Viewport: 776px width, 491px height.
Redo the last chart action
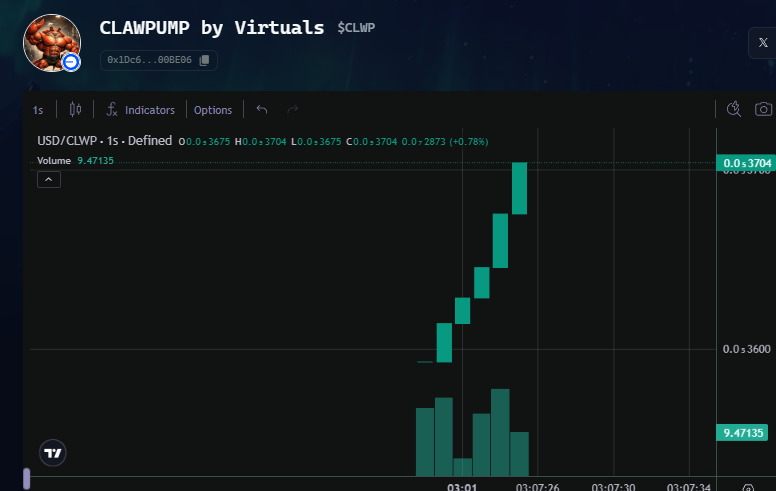click(x=292, y=109)
